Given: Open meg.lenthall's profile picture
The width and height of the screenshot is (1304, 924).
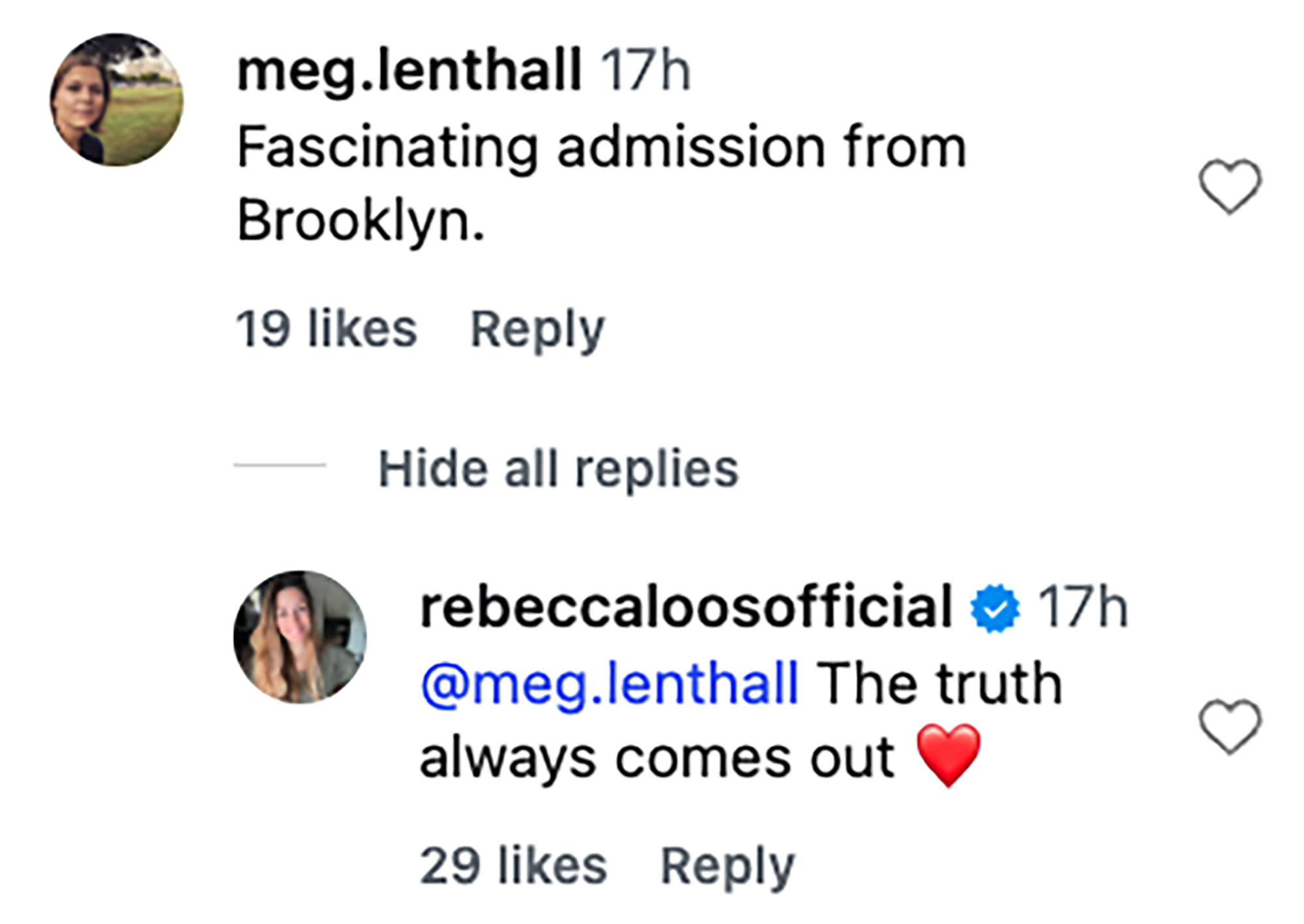Looking at the screenshot, I should tap(117, 100).
